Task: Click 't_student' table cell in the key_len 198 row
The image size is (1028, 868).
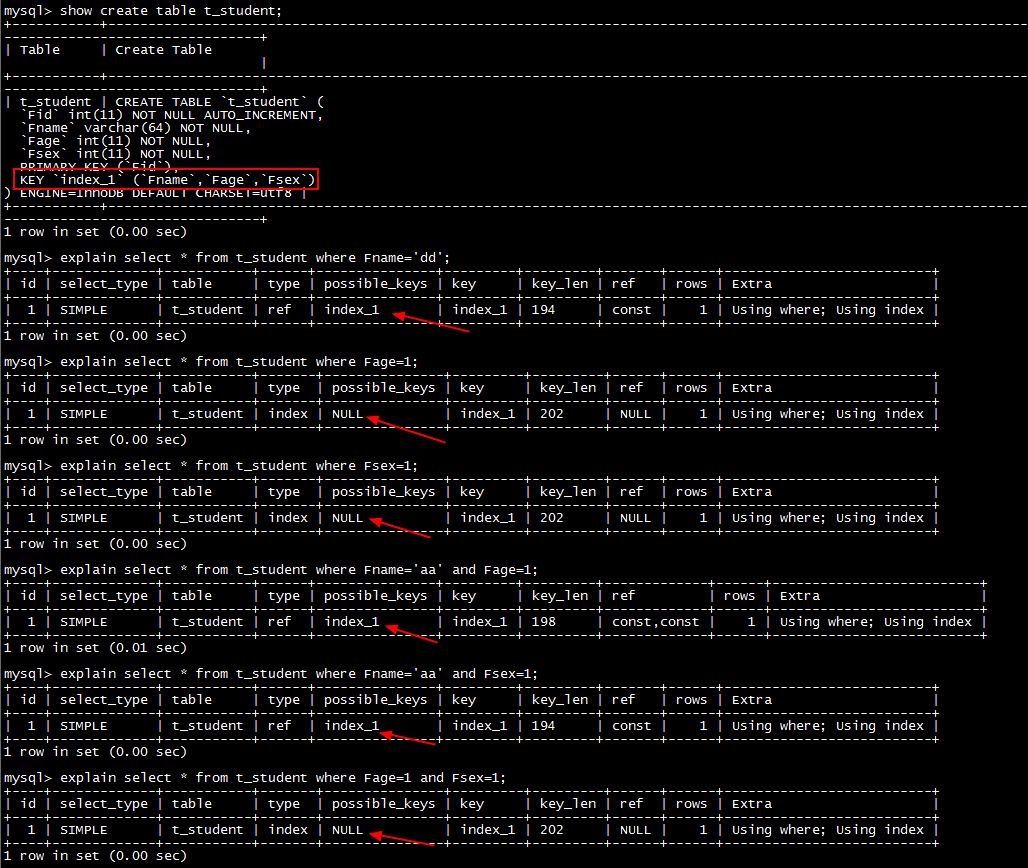Action: (x=207, y=621)
